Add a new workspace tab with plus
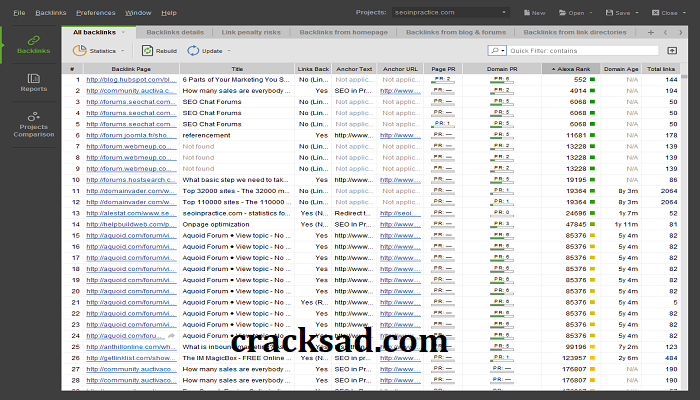700x400 pixels. [650, 32]
